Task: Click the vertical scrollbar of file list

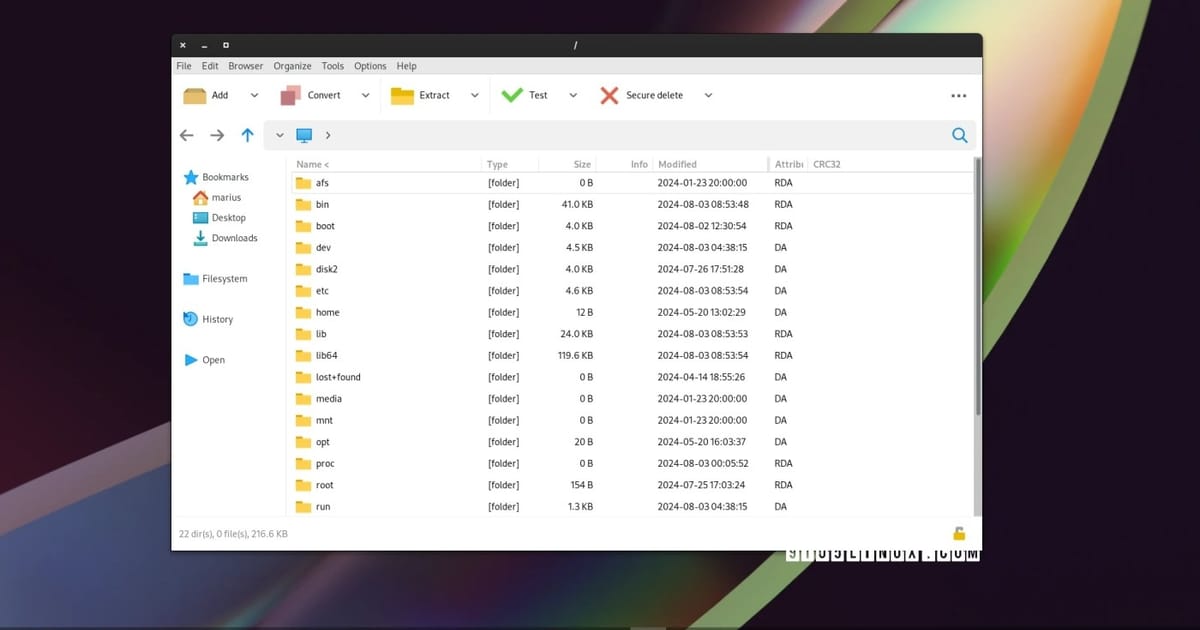Action: click(977, 300)
